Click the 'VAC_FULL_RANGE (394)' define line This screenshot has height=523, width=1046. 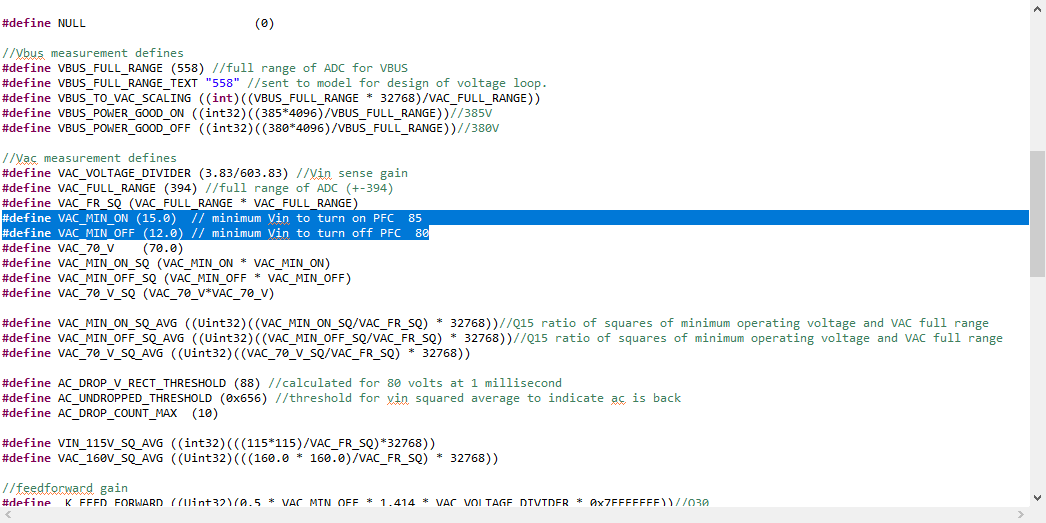[198, 188]
